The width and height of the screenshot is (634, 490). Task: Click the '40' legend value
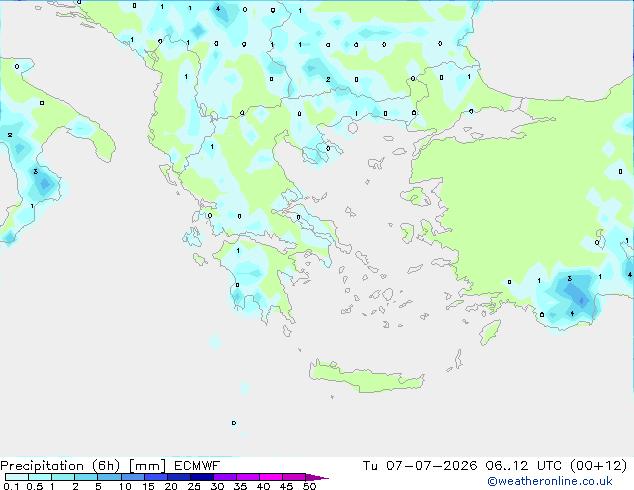(x=264, y=486)
